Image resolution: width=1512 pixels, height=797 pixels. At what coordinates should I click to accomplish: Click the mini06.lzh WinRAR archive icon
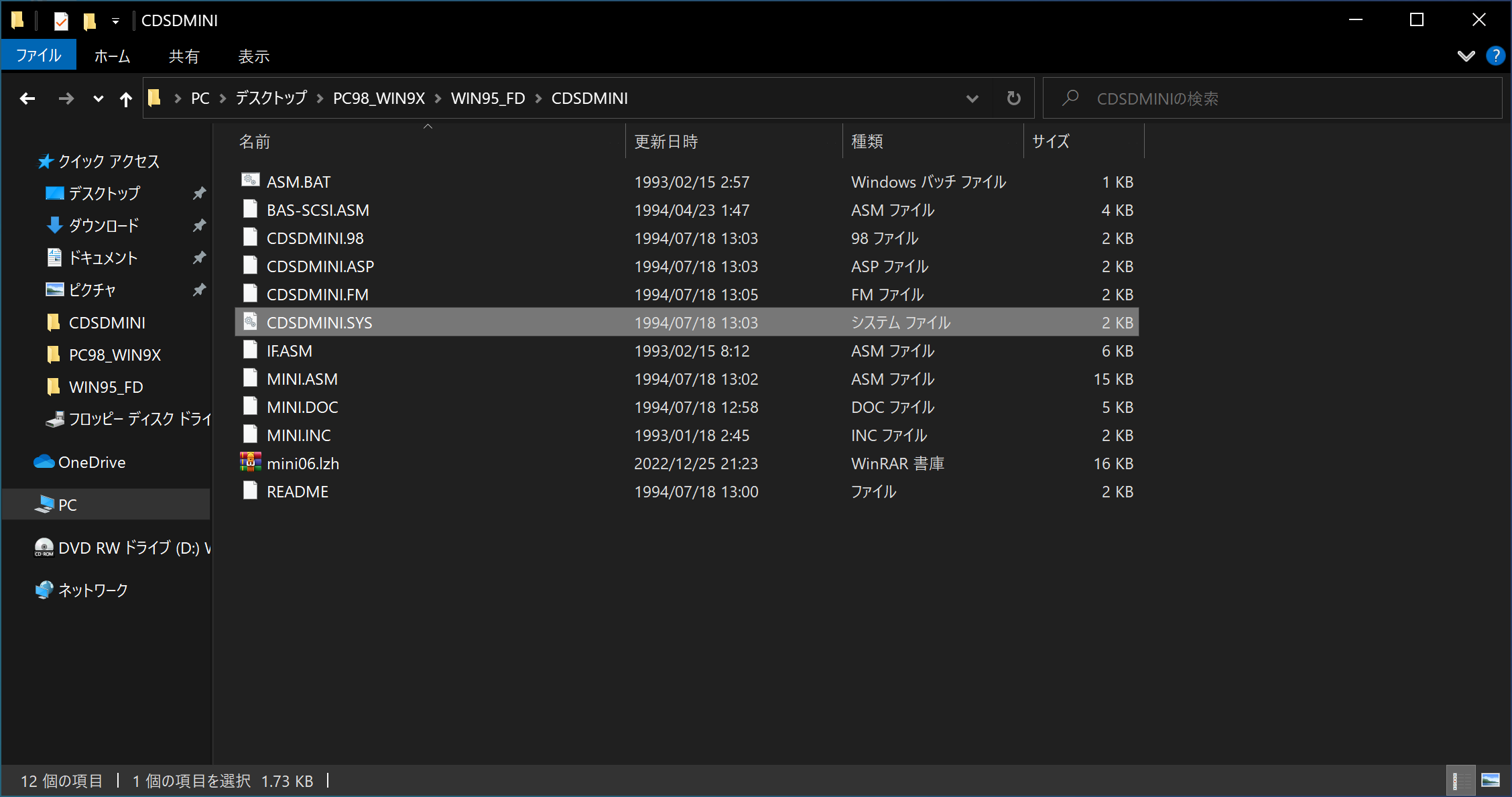(x=251, y=463)
